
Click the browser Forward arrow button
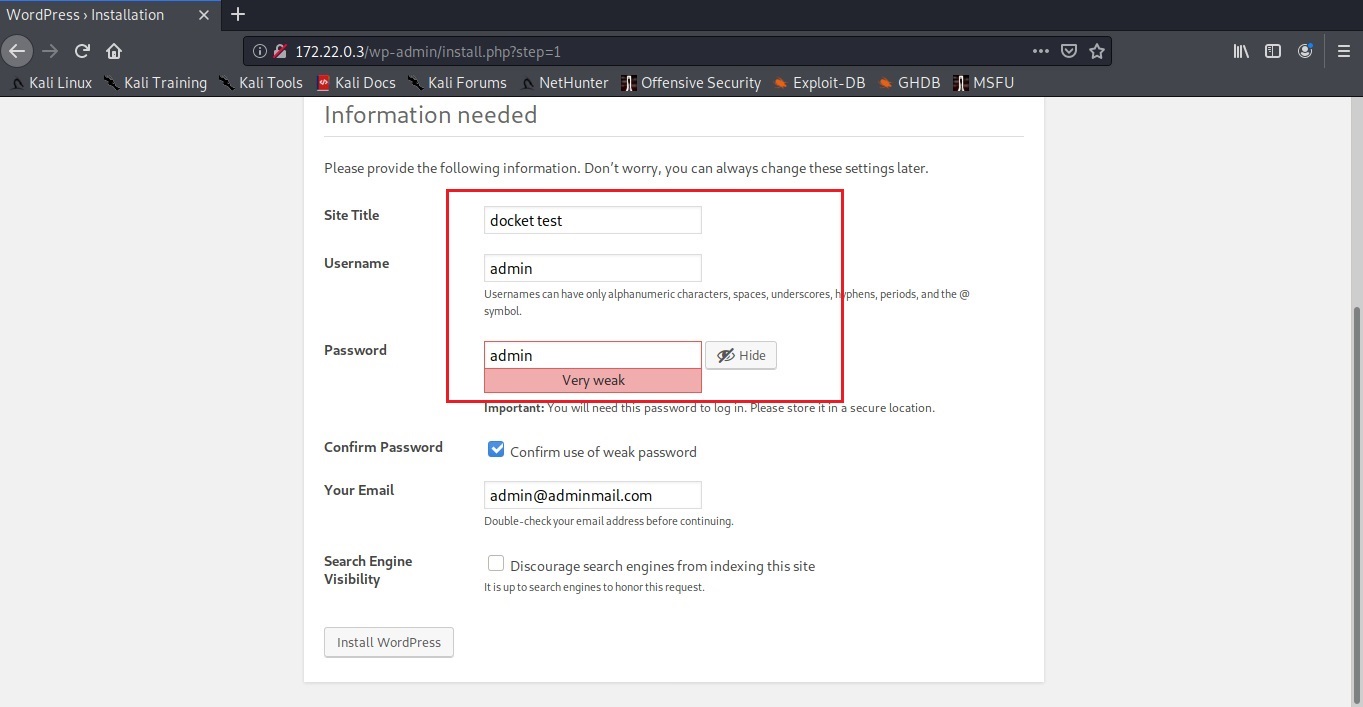[50, 51]
